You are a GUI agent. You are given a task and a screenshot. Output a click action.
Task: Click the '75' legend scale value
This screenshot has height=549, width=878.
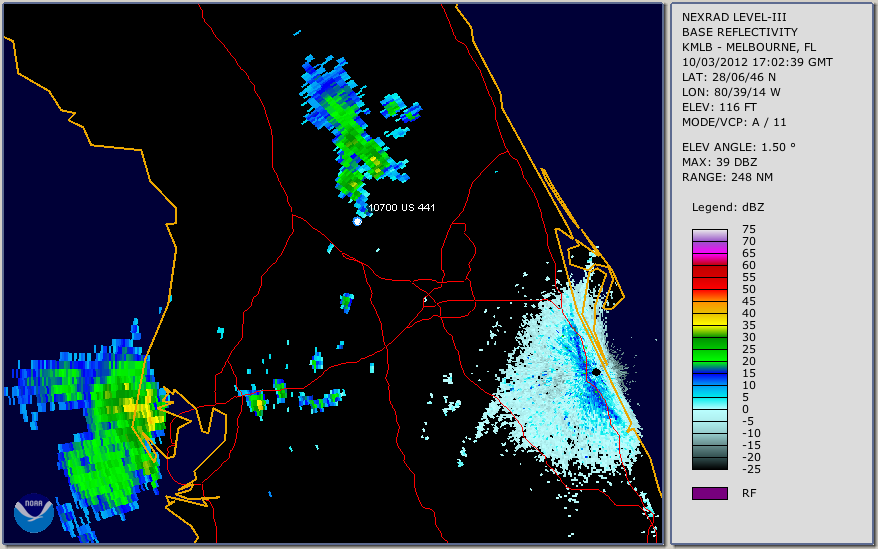click(x=749, y=229)
